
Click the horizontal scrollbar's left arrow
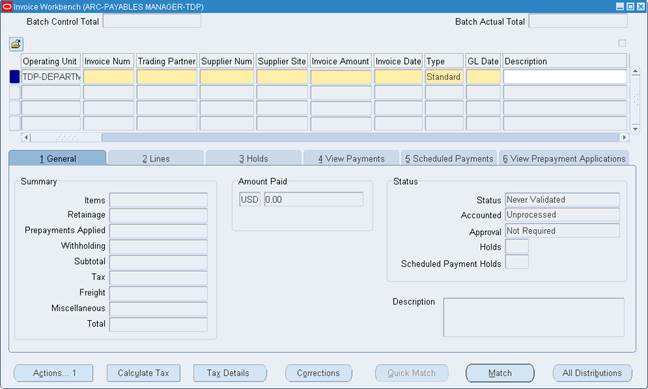coord(26,137)
